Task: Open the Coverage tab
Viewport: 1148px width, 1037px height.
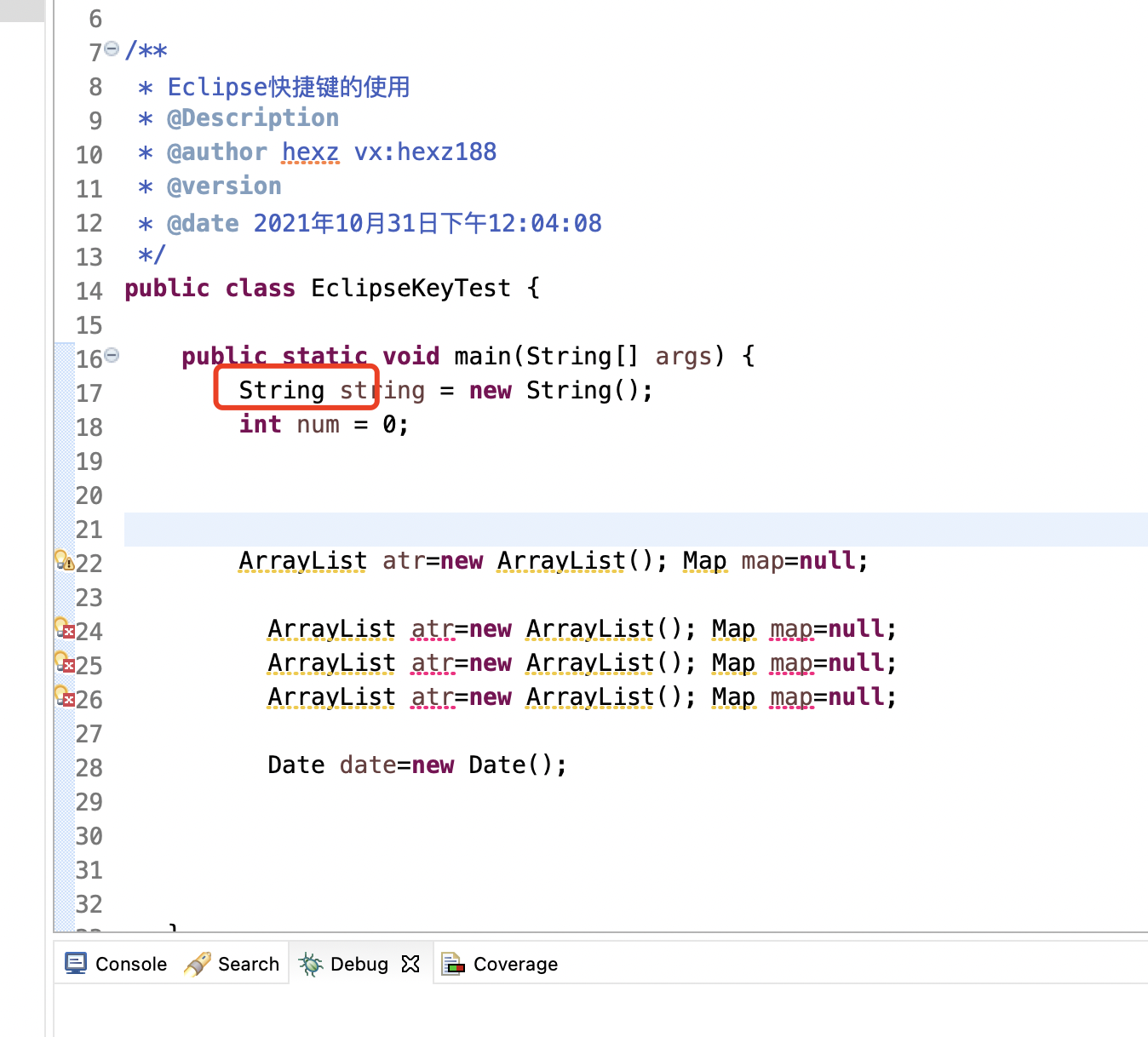Action: click(501, 964)
